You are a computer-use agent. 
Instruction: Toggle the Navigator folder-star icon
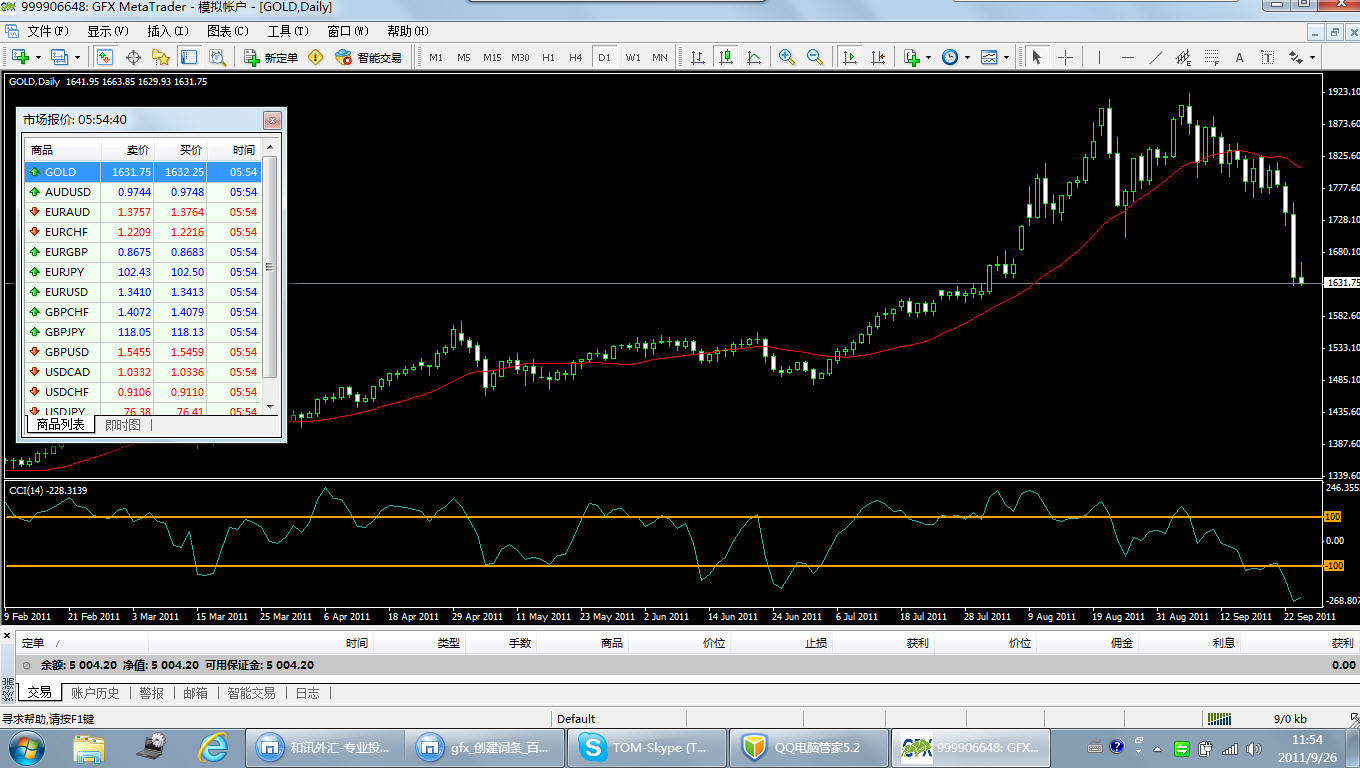pos(161,57)
